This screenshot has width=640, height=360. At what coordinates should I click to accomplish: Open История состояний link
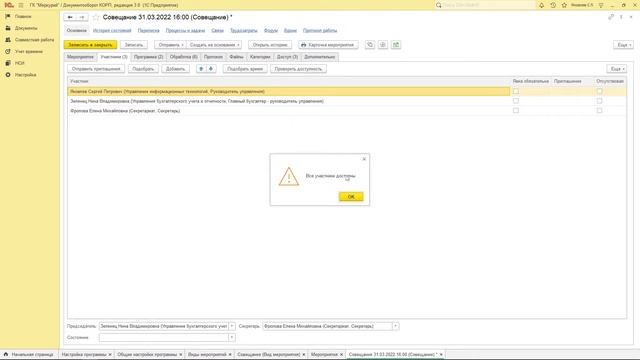[x=112, y=31]
